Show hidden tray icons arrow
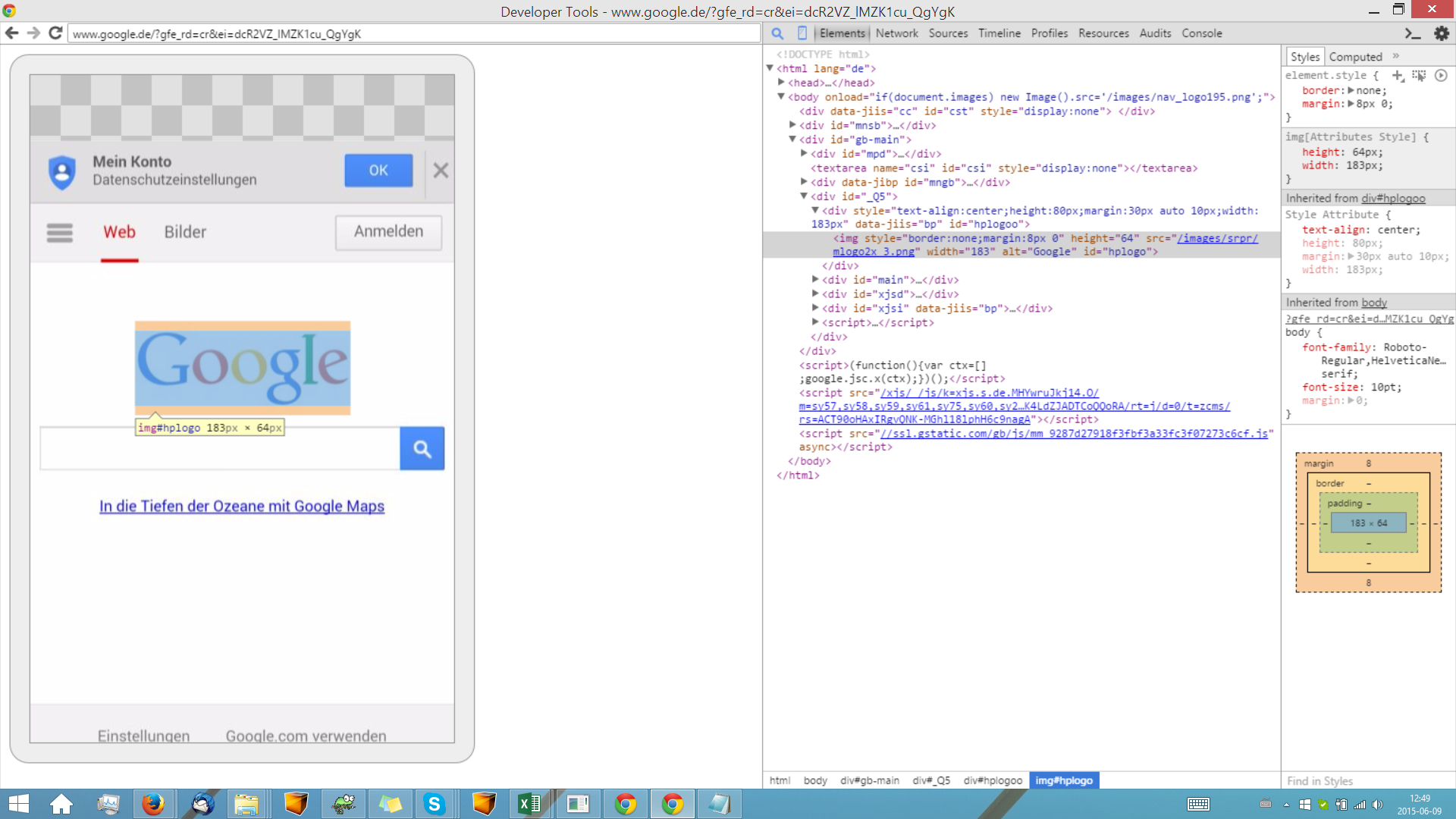1456x819 pixels. point(1286,805)
